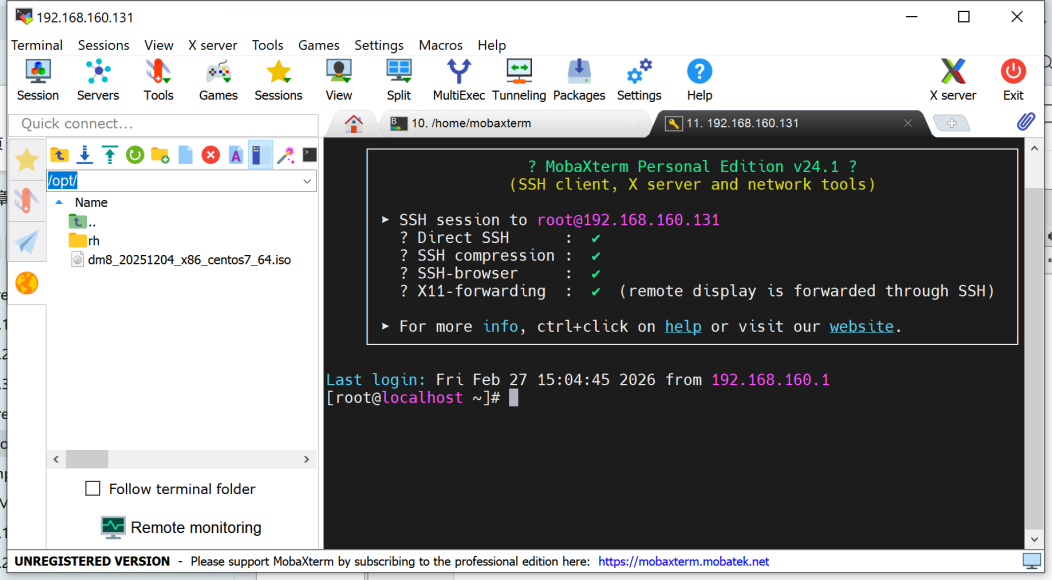Expand the /opt/ path dropdown arrow
Screen dimensions: 1052x580
point(307,181)
